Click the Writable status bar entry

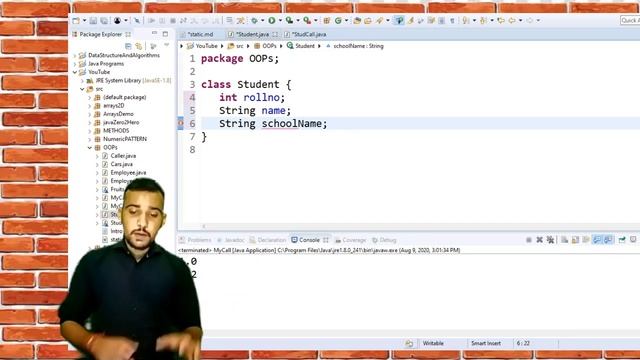pos(433,343)
